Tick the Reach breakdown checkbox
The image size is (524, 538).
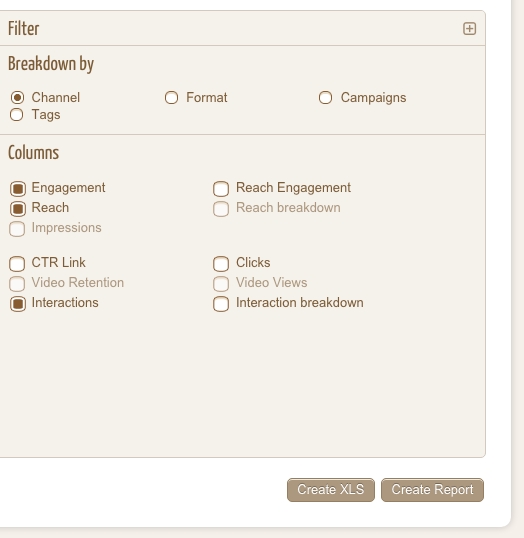[x=221, y=209]
